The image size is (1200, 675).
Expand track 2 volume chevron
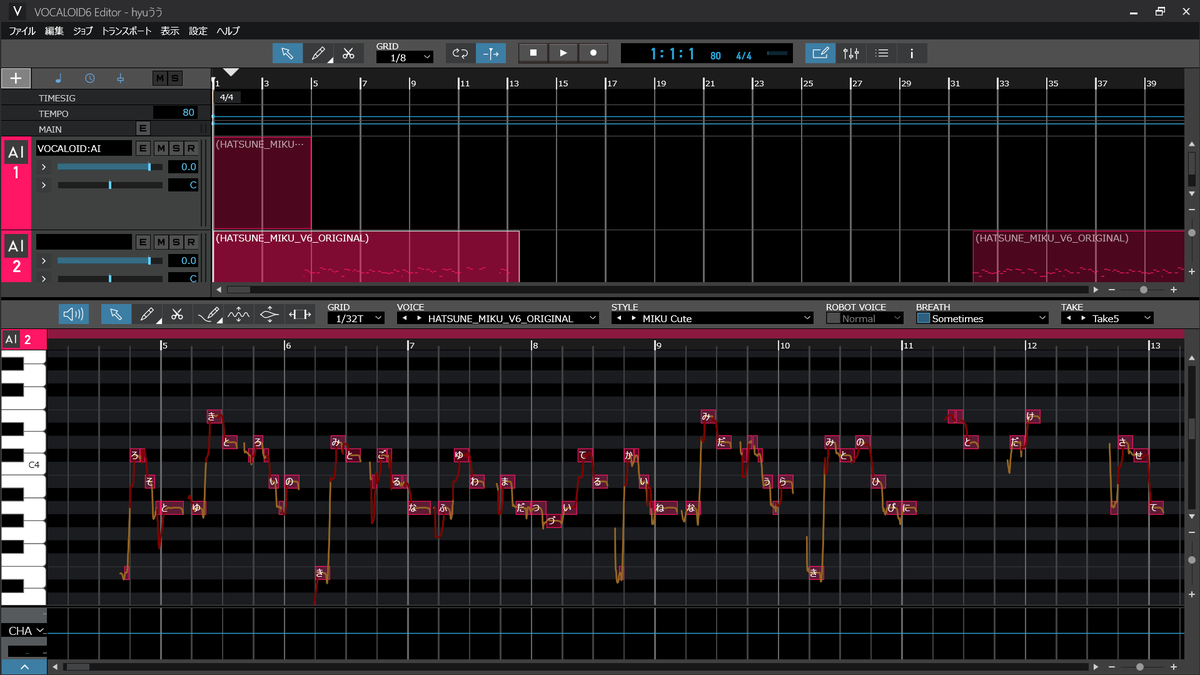pyautogui.click(x=44, y=261)
